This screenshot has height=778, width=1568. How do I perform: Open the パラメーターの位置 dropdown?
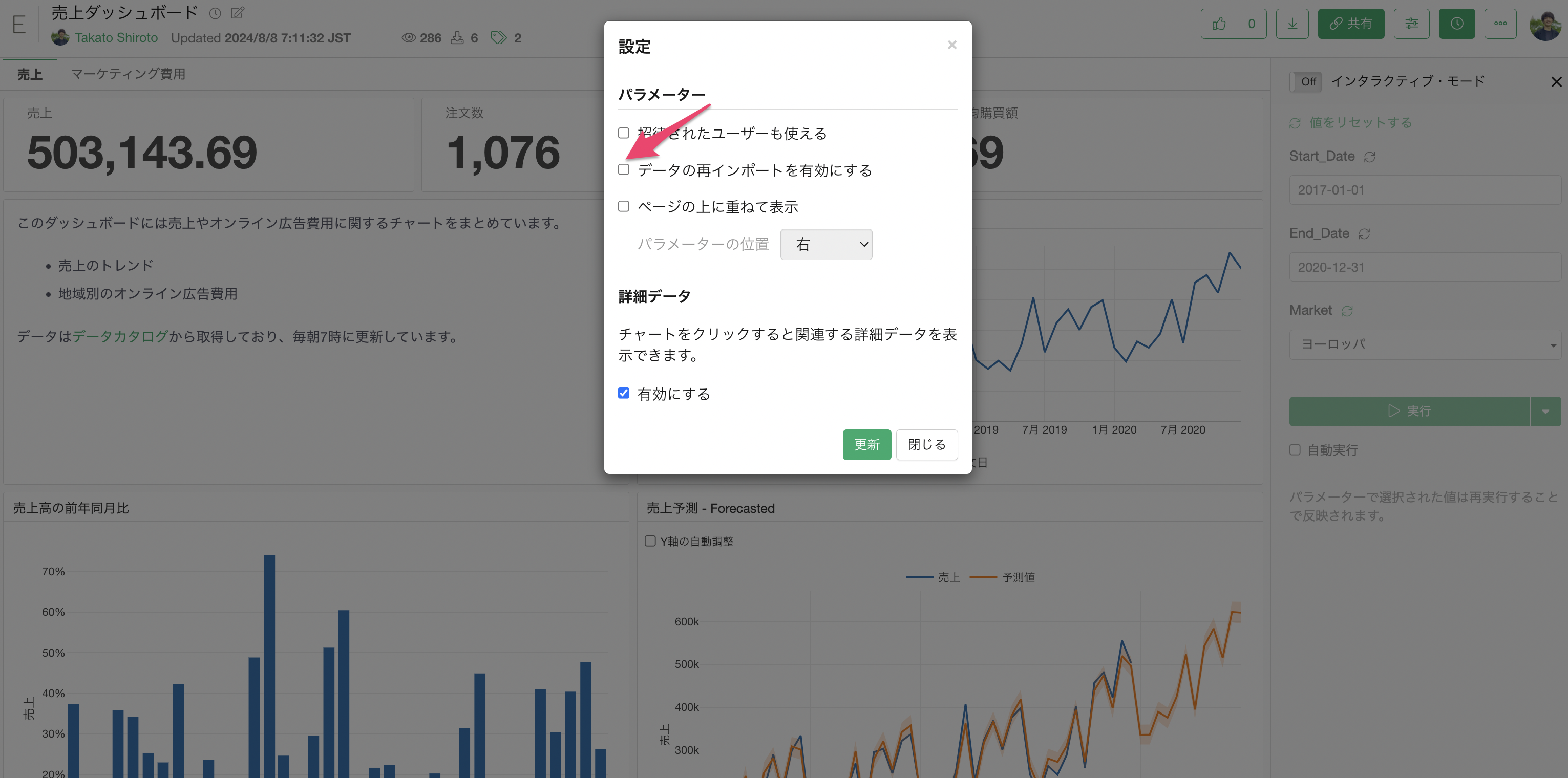(x=826, y=244)
